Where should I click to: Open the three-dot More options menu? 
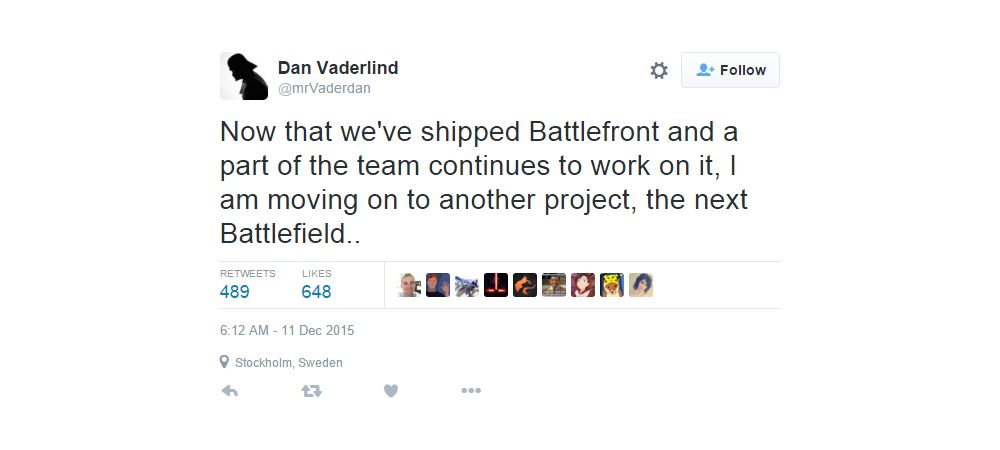point(471,391)
